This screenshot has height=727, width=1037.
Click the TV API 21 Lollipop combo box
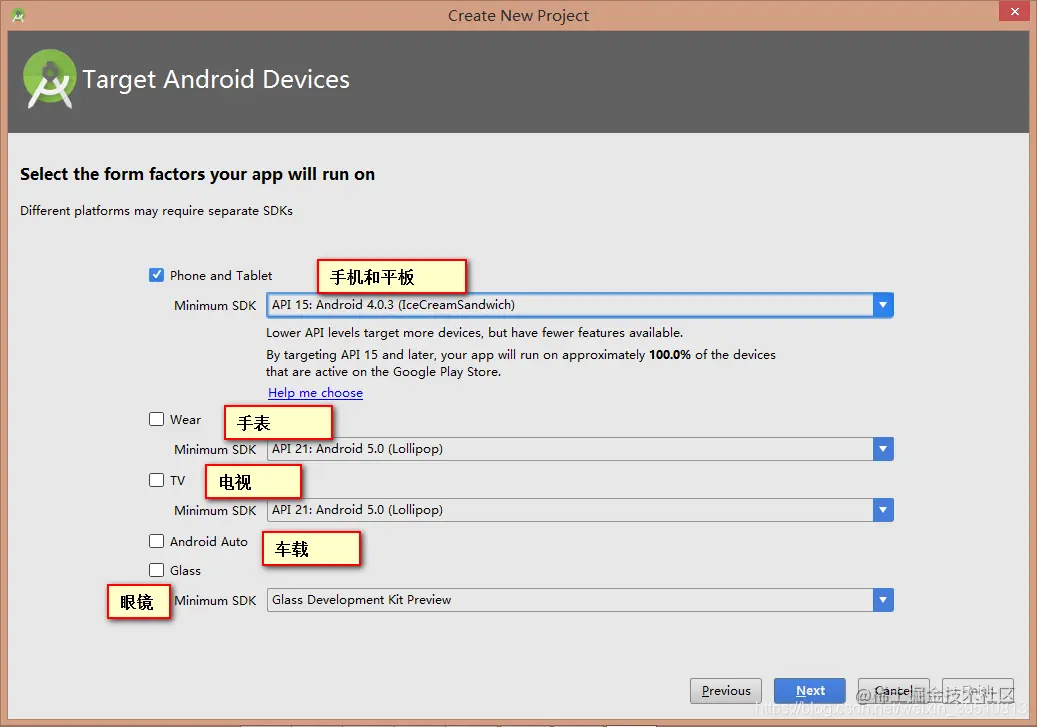click(x=579, y=510)
